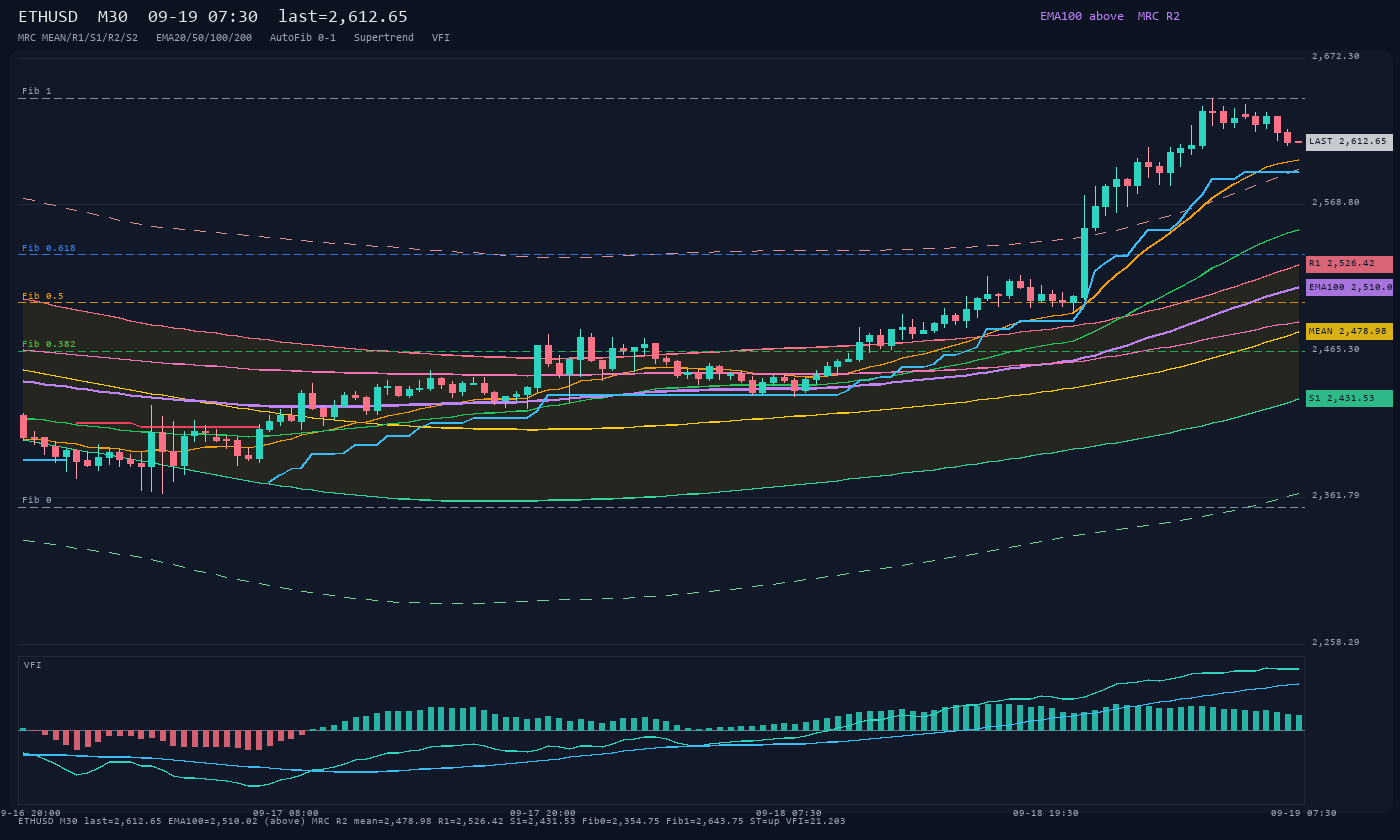Click the Fib 1 level label
This screenshot has width=1400, height=840.
pos(37,91)
